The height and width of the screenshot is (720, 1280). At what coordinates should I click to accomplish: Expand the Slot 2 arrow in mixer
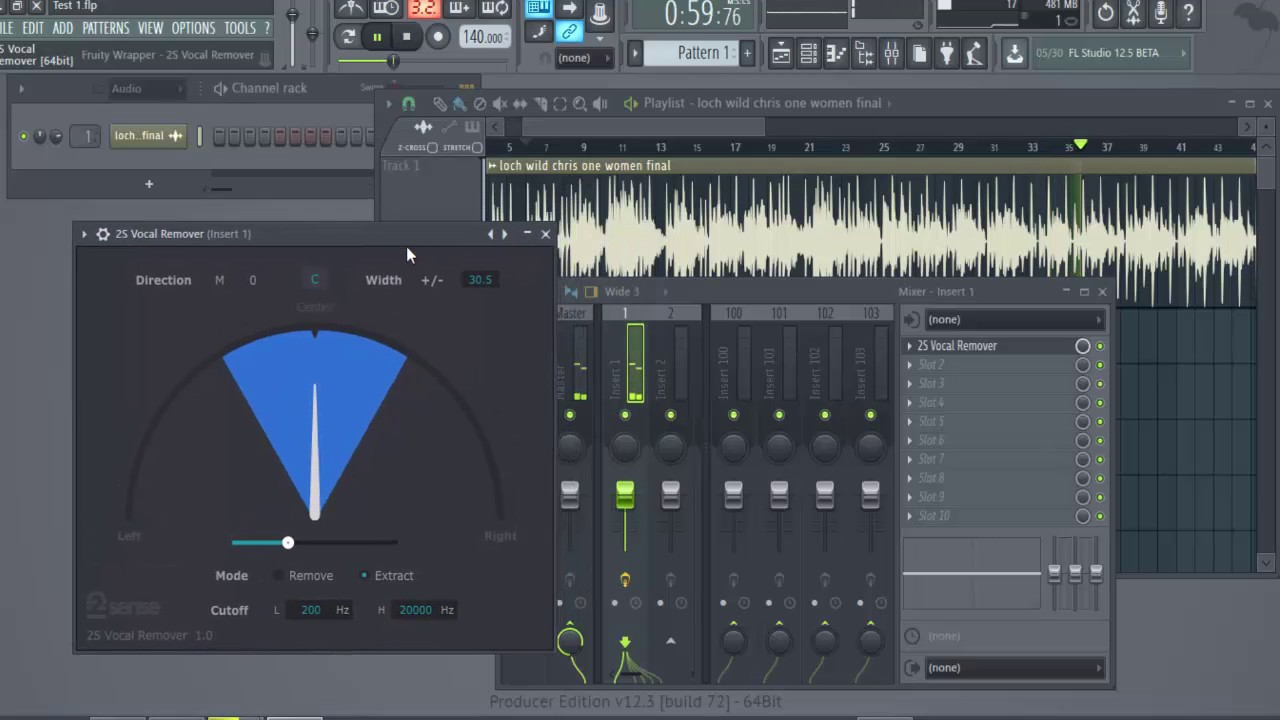coord(909,365)
